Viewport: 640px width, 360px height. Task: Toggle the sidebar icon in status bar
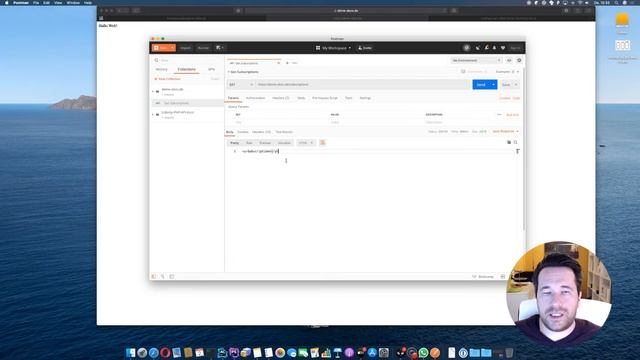point(154,277)
